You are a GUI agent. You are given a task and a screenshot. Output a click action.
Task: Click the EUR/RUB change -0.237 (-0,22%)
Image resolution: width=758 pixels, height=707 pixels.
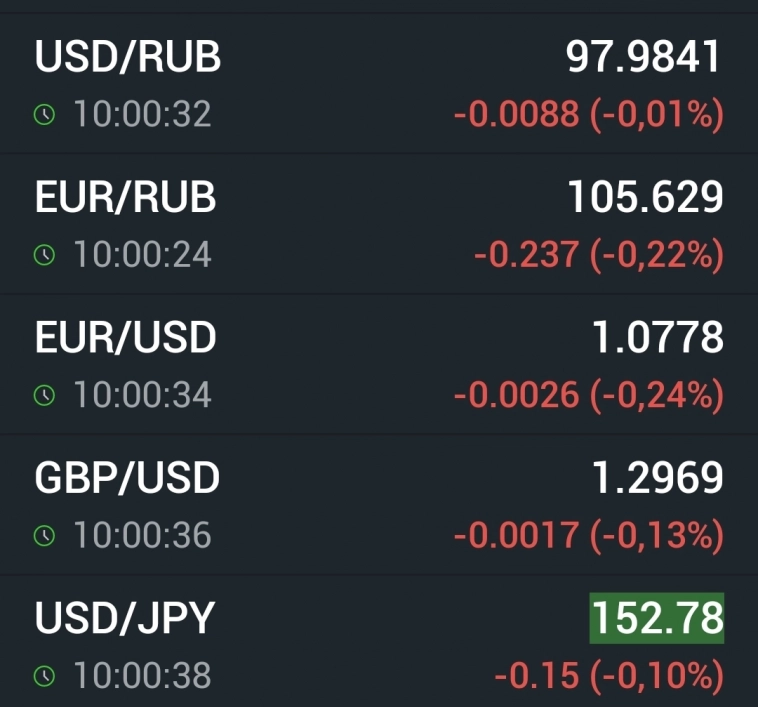point(598,255)
